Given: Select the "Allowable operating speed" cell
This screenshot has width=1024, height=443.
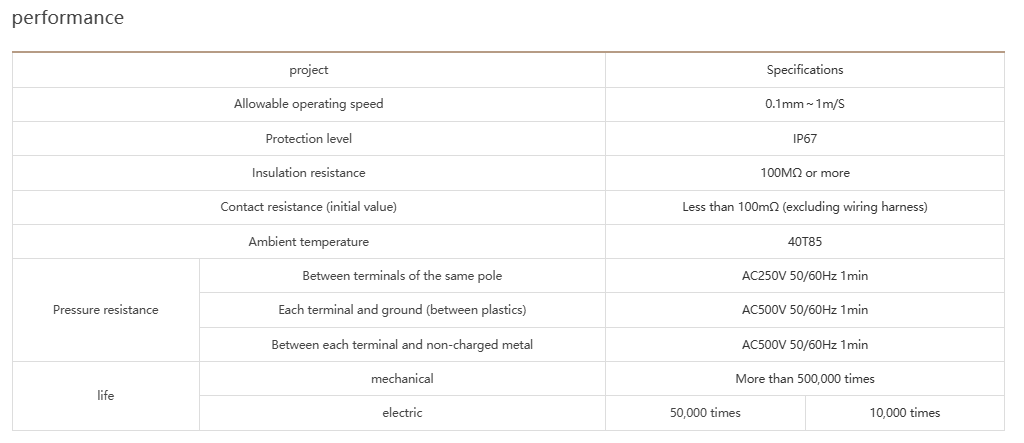Looking at the screenshot, I should tap(309, 104).
